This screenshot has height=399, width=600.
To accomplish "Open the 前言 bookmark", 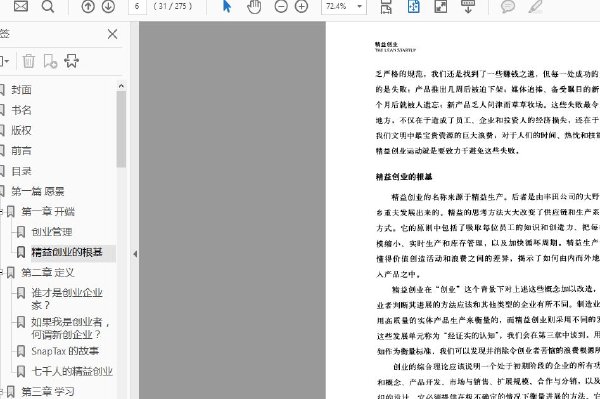I will tap(21, 151).
